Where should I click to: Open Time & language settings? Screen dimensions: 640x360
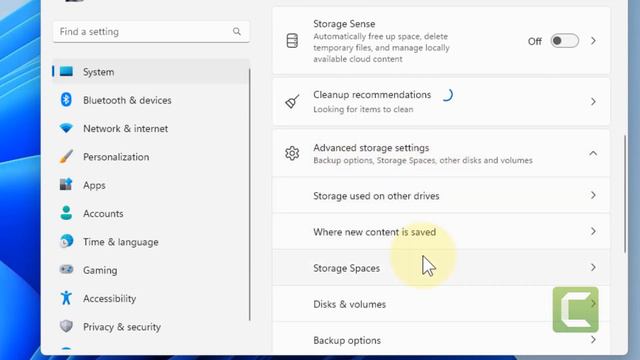coord(151,242)
